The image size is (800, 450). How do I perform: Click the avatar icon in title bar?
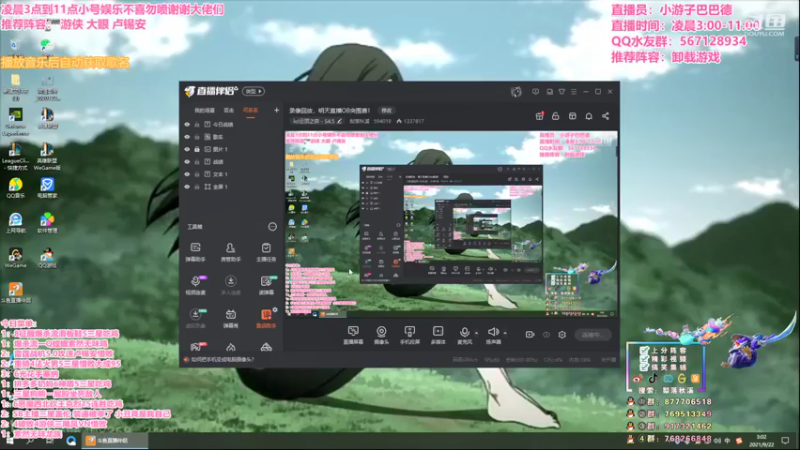pos(516,91)
